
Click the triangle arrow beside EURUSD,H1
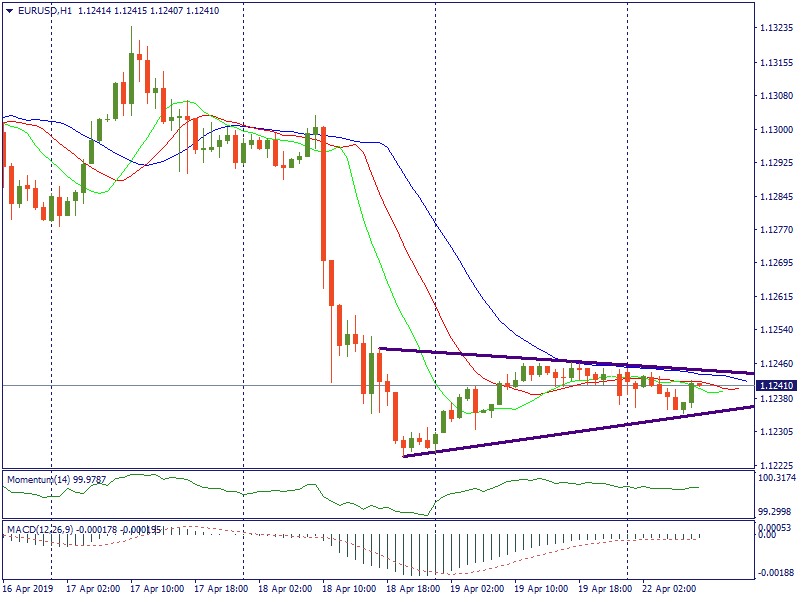click(x=9, y=10)
